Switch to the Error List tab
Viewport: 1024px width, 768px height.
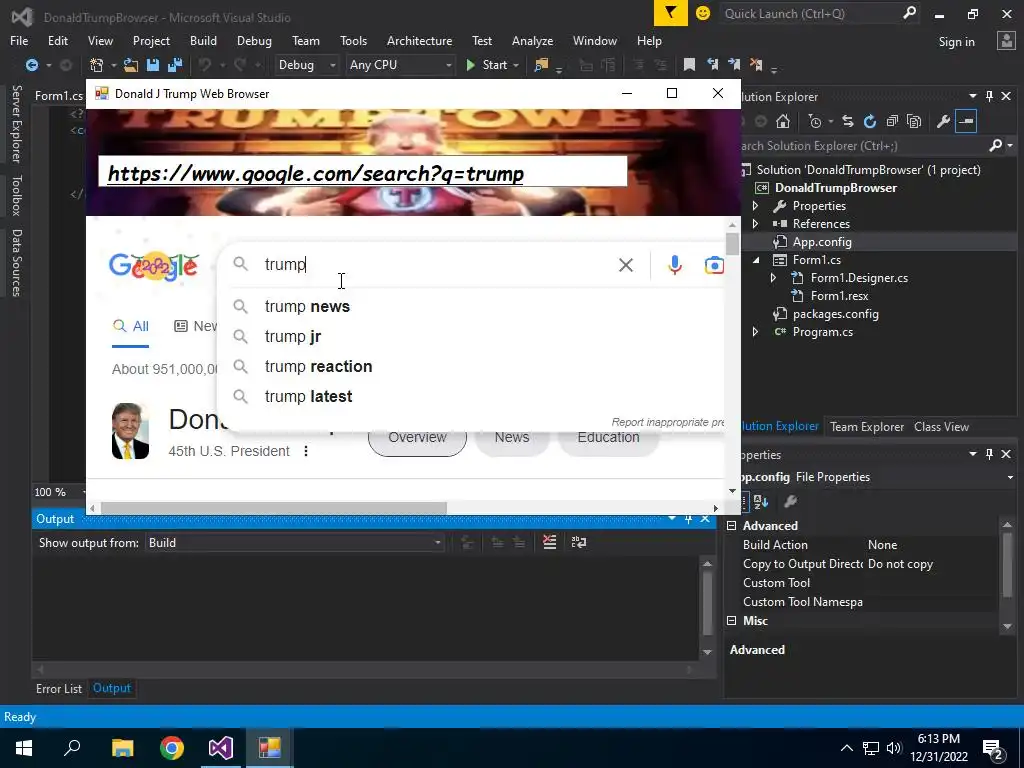59,688
